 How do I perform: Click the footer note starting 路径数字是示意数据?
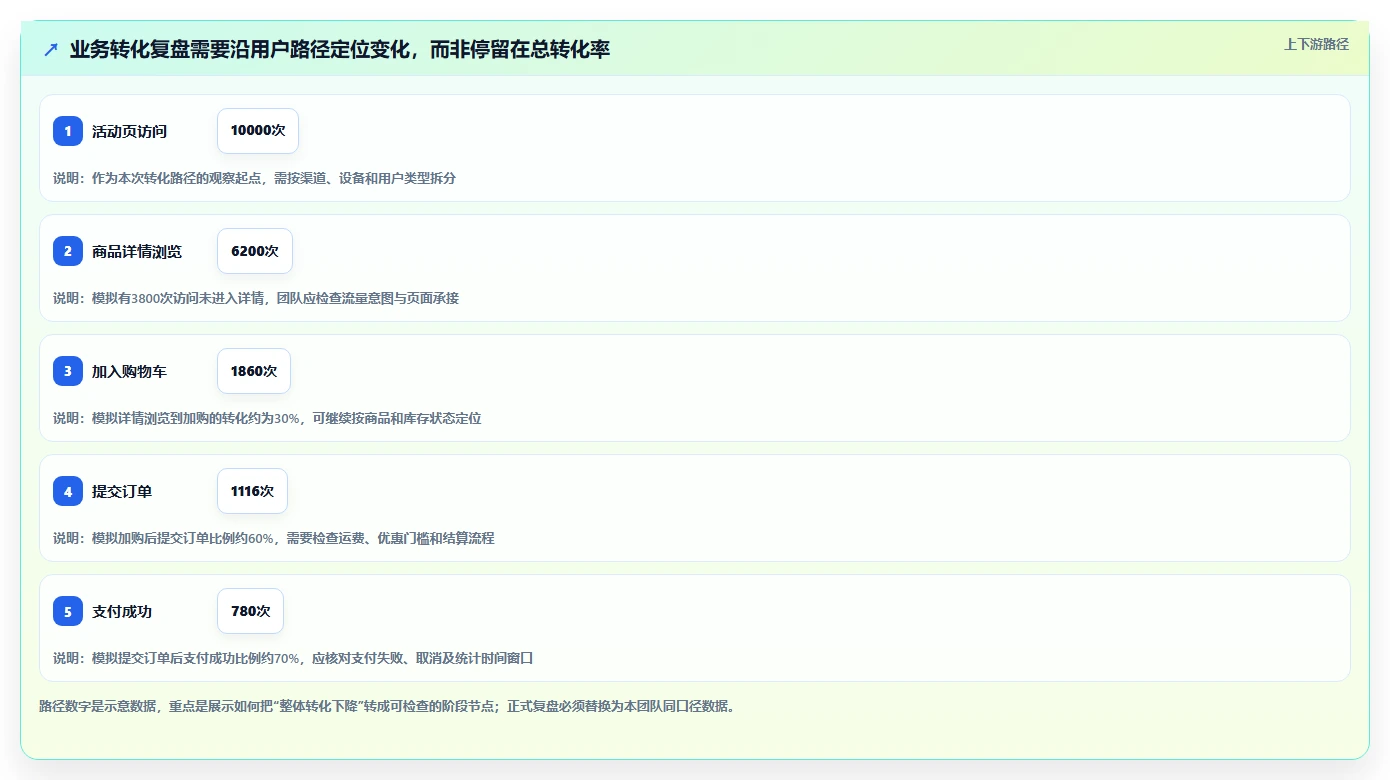[x=390, y=706]
